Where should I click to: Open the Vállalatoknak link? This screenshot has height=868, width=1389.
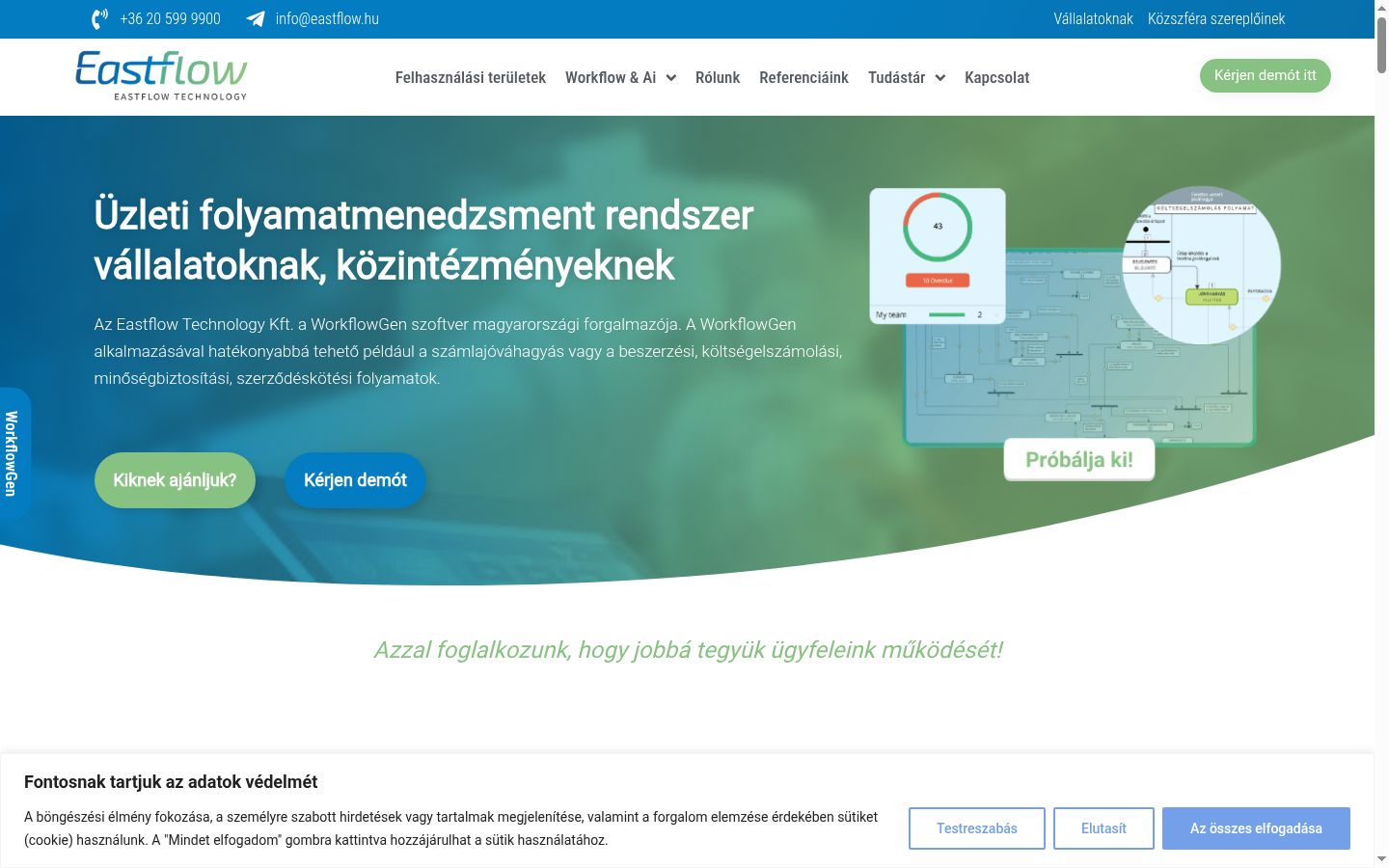coord(1093,19)
